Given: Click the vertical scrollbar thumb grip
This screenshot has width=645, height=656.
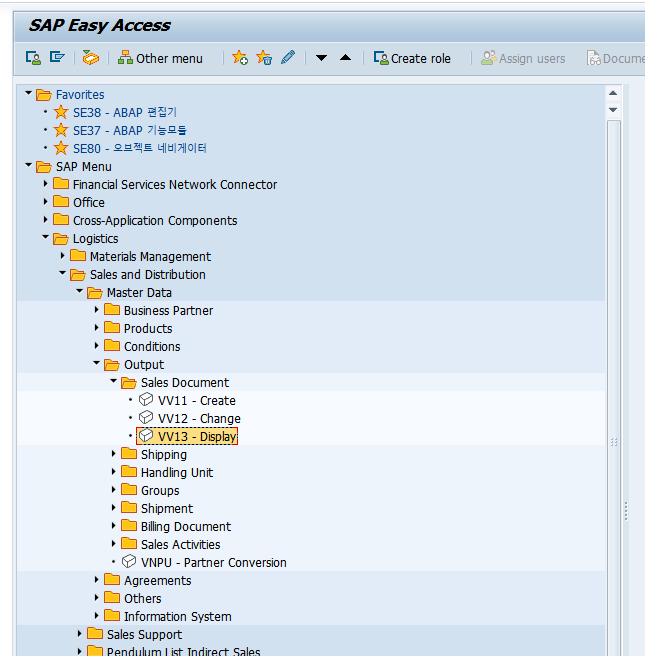Looking at the screenshot, I should [x=614, y=442].
